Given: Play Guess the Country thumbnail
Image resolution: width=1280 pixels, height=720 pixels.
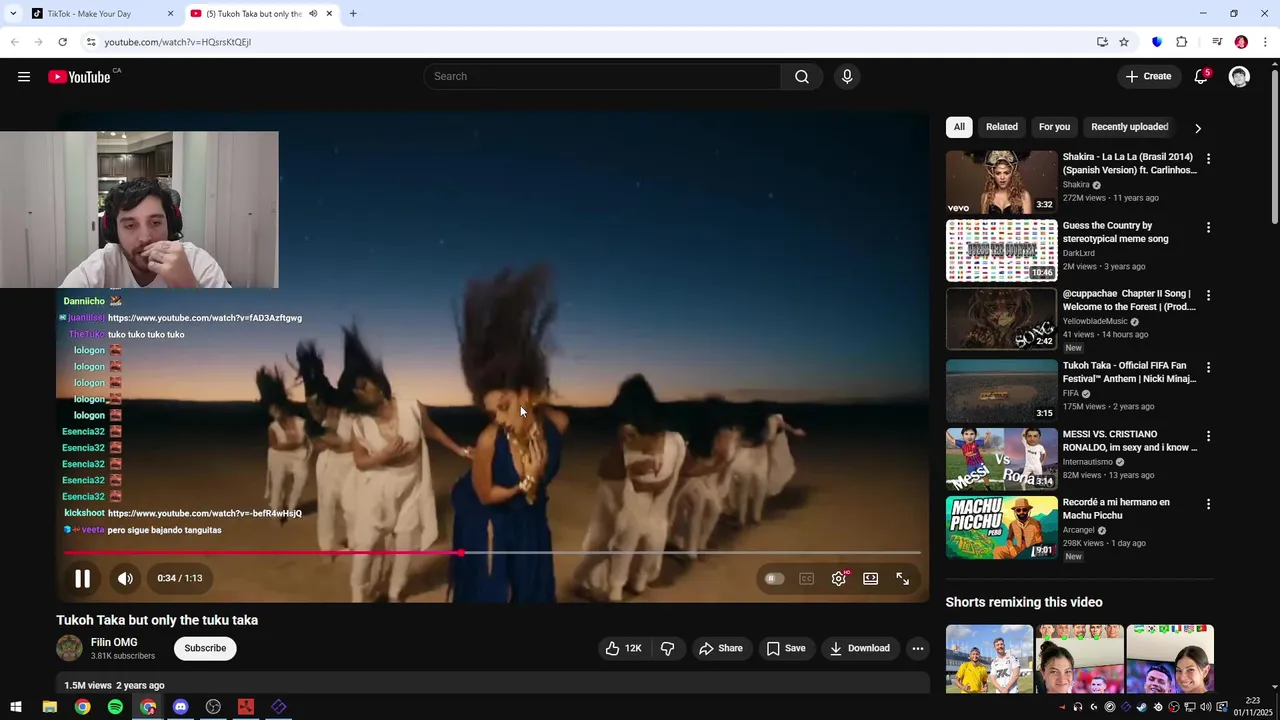Looking at the screenshot, I should coord(1001,250).
